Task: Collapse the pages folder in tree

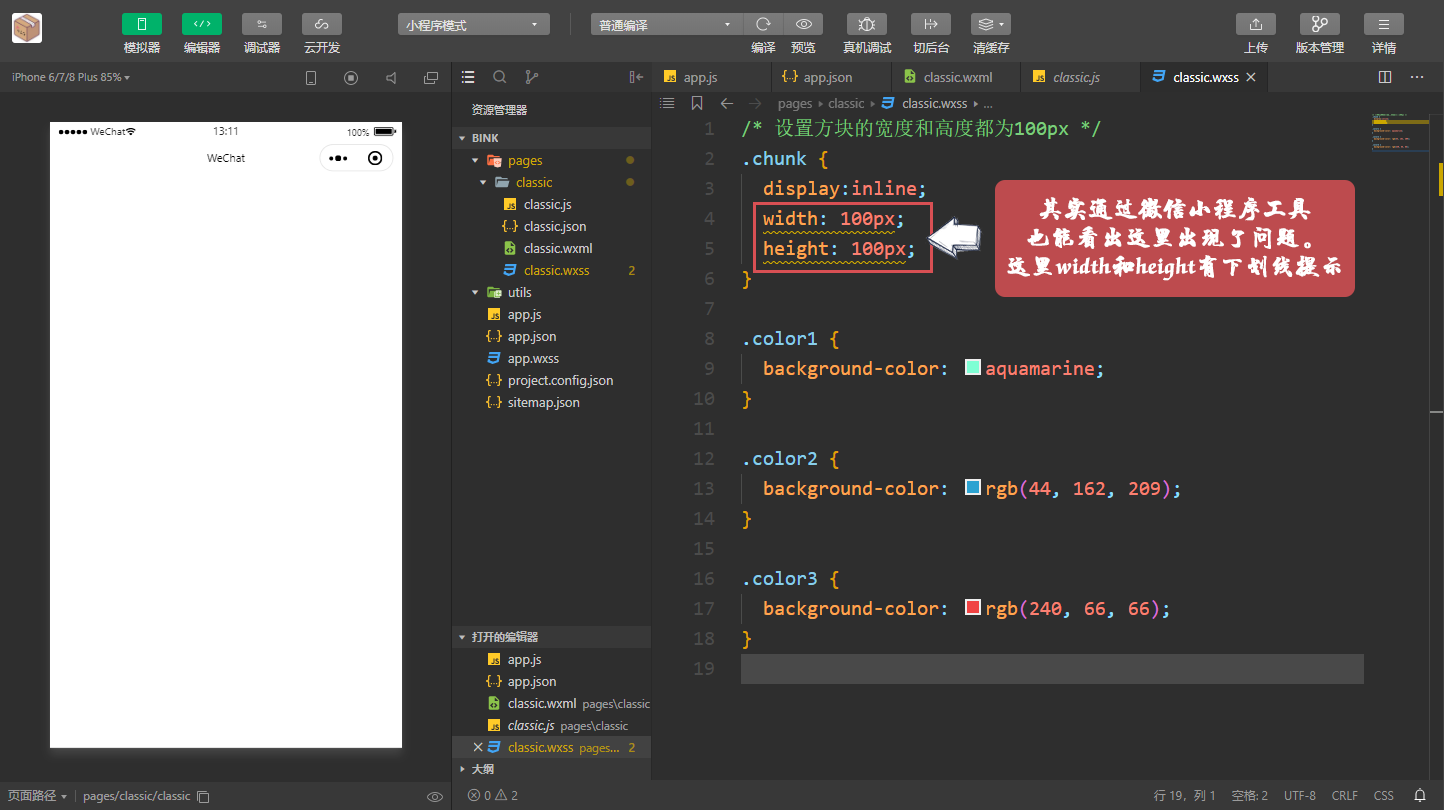Action: tap(476, 160)
